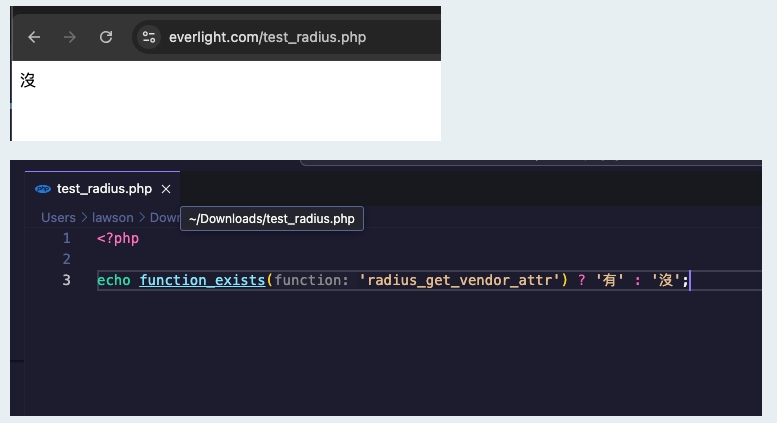This screenshot has height=423, width=777.
Task: Reload the test_radius.php page
Action: (106, 37)
